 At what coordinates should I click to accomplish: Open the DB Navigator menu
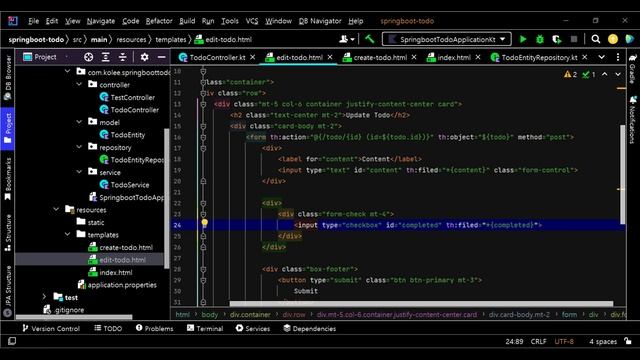(320, 21)
